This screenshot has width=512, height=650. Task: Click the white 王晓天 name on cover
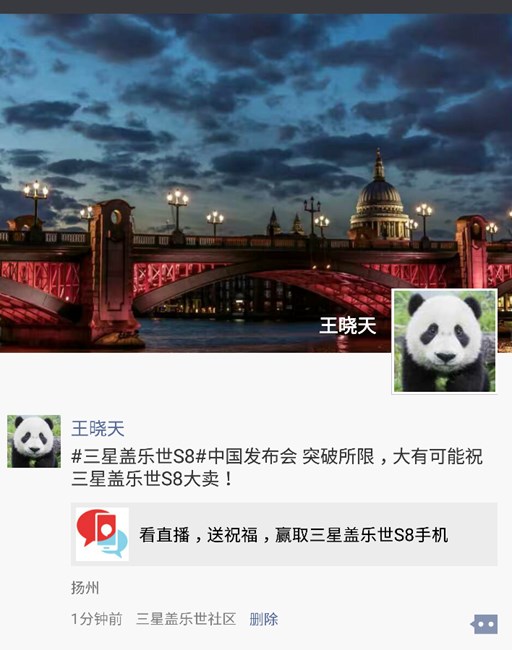pyautogui.click(x=347, y=325)
